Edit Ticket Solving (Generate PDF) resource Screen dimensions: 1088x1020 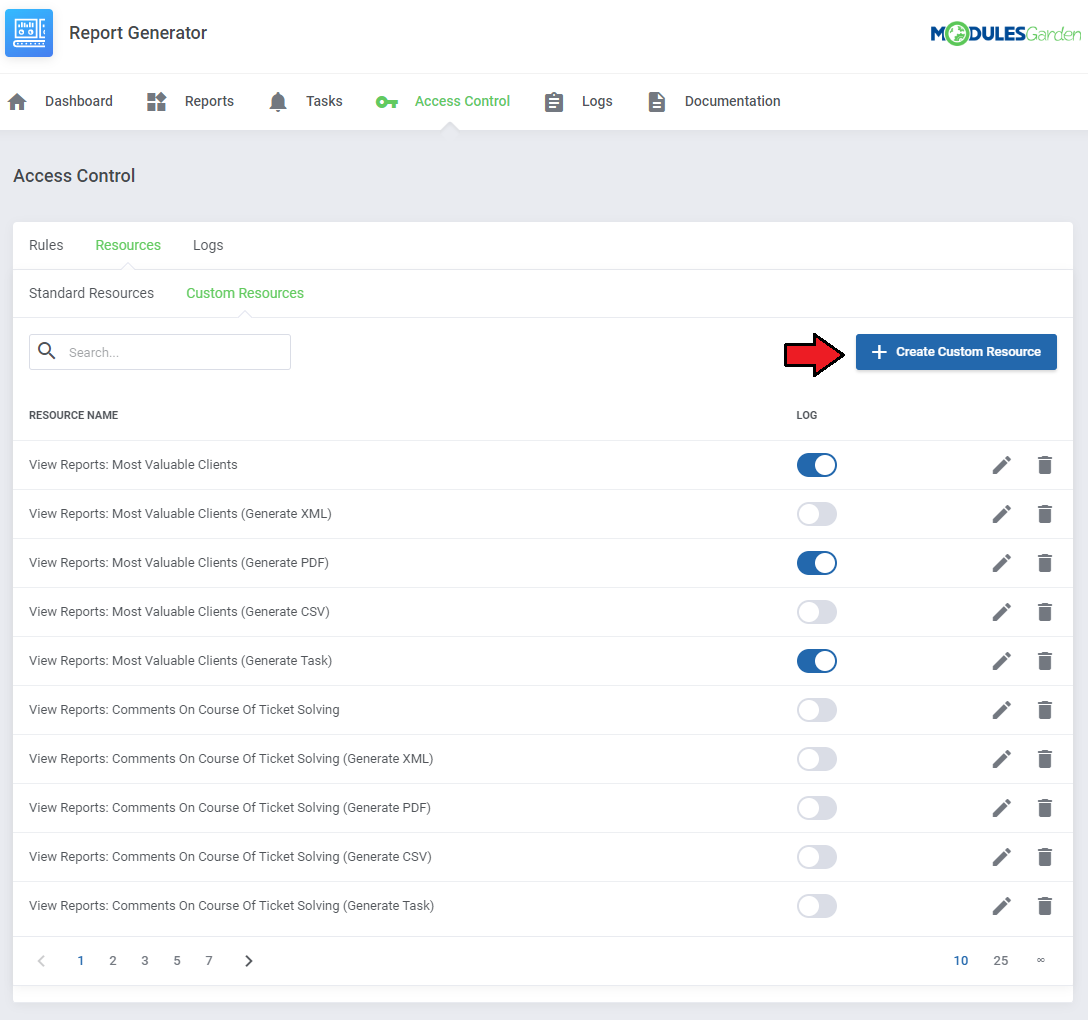(x=1001, y=808)
